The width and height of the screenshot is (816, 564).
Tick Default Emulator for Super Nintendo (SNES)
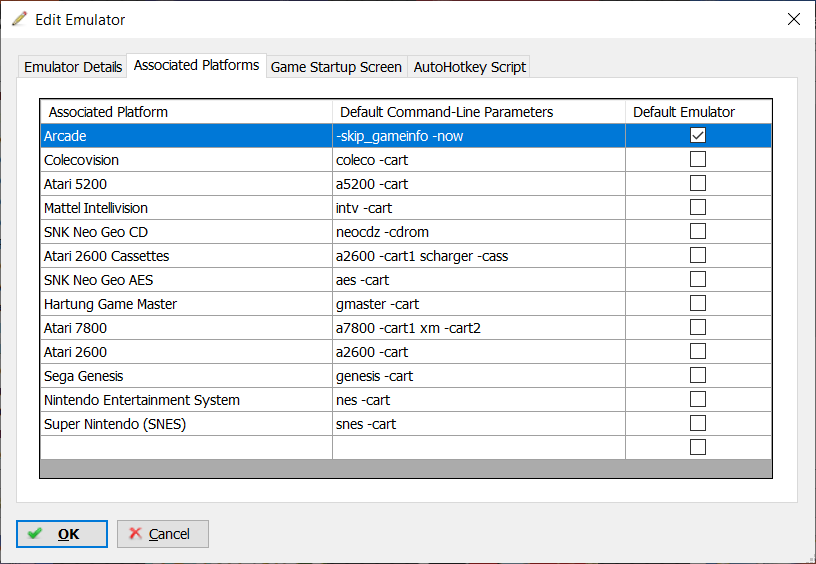tap(698, 423)
